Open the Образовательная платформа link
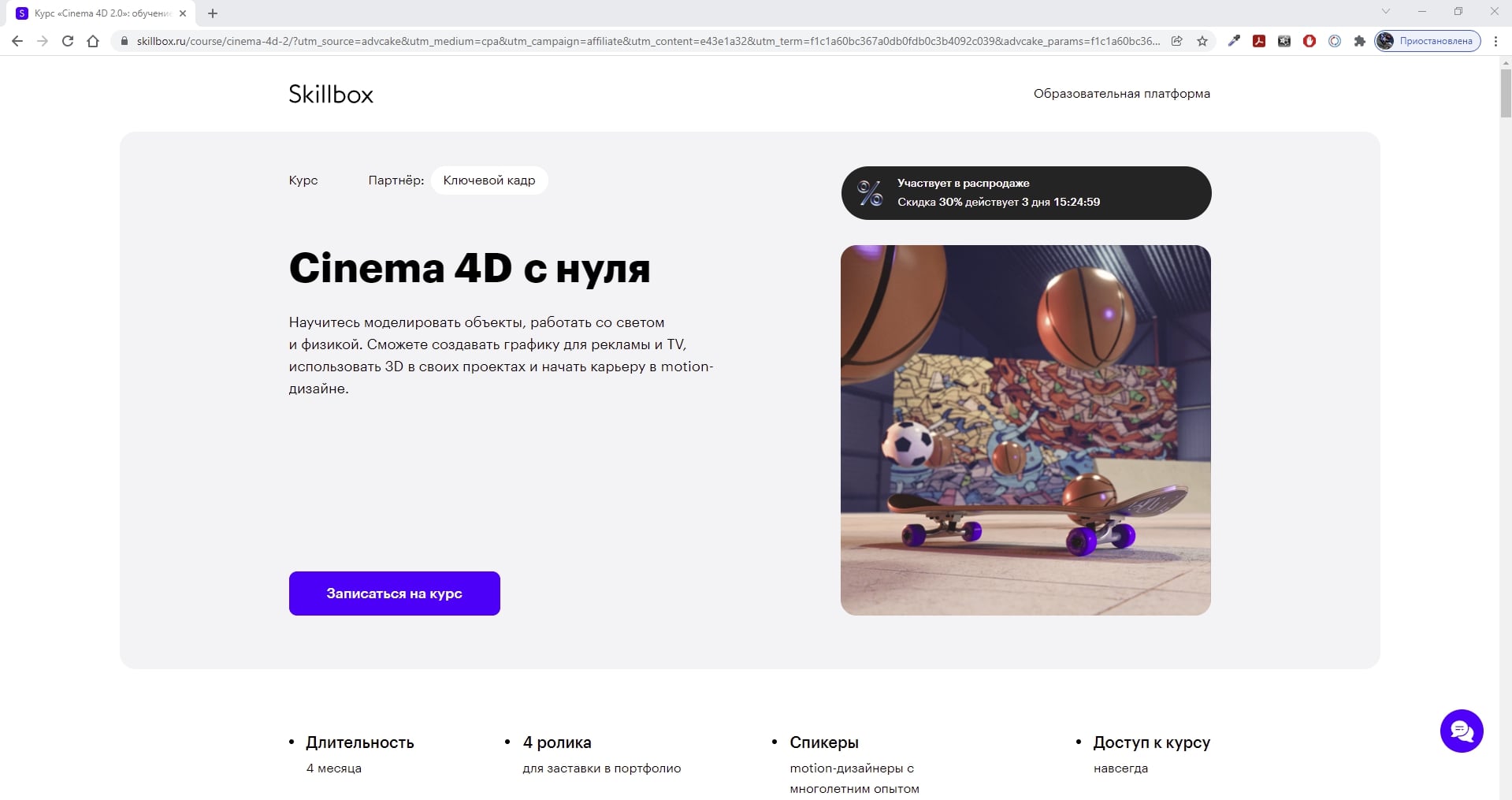Image resolution: width=1512 pixels, height=800 pixels. point(1122,94)
